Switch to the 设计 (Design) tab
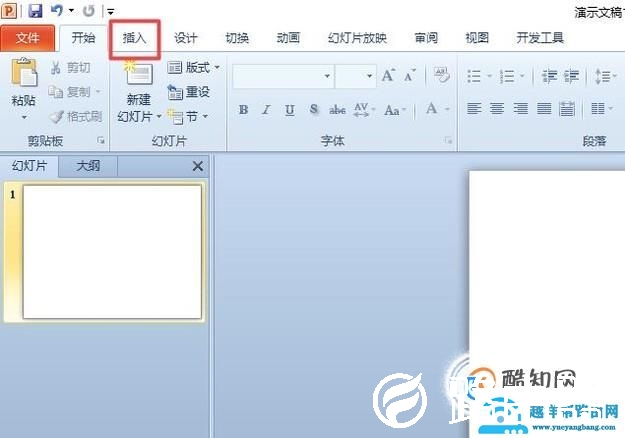The width and height of the screenshot is (625, 438). click(x=186, y=38)
